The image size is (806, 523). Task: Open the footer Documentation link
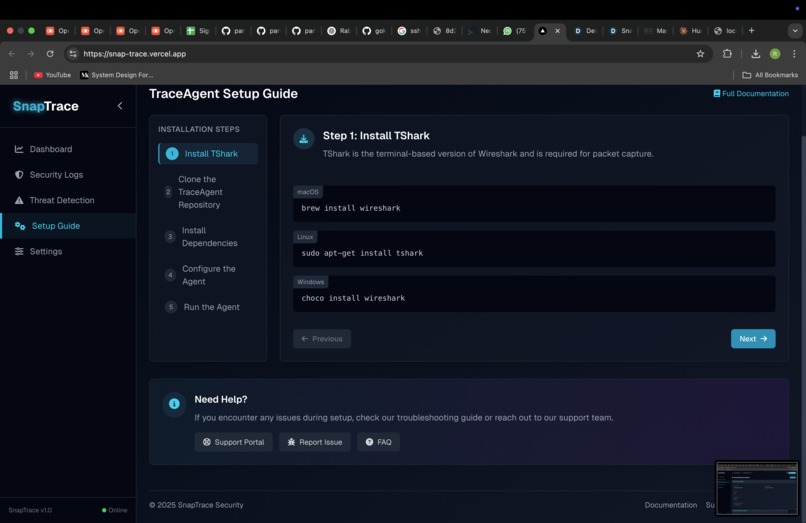point(671,505)
